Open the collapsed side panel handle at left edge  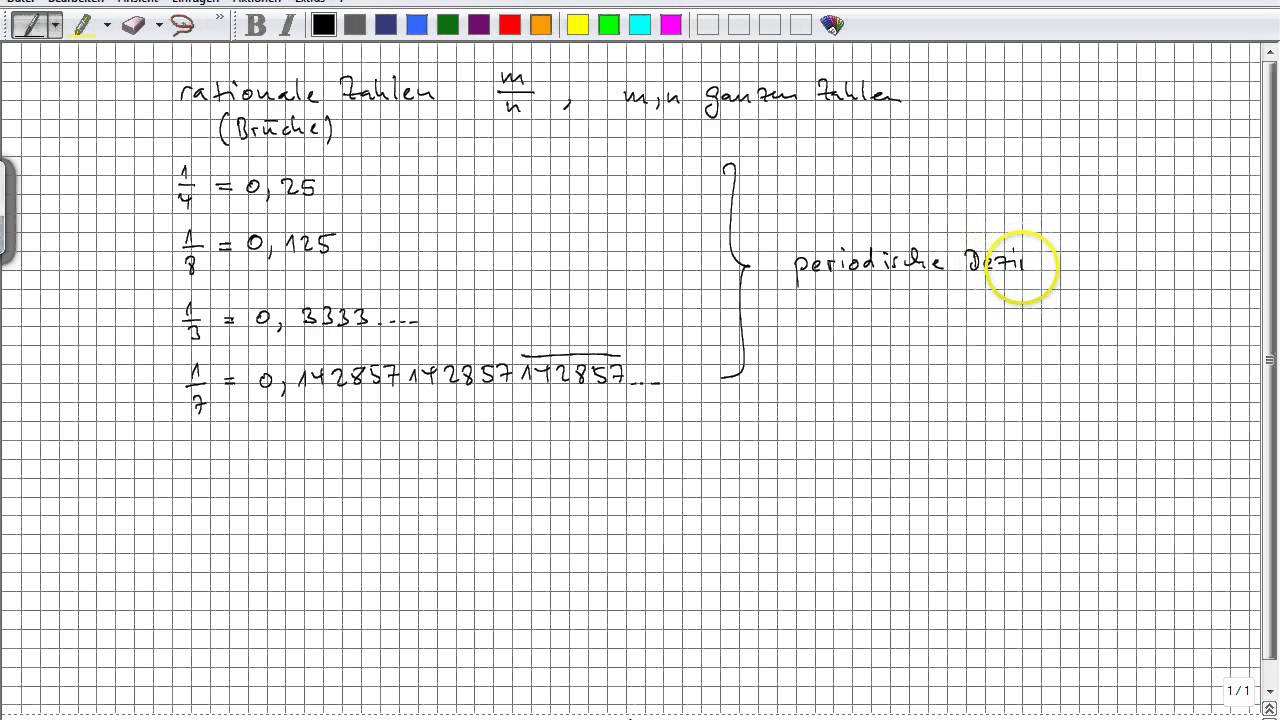pos(6,211)
